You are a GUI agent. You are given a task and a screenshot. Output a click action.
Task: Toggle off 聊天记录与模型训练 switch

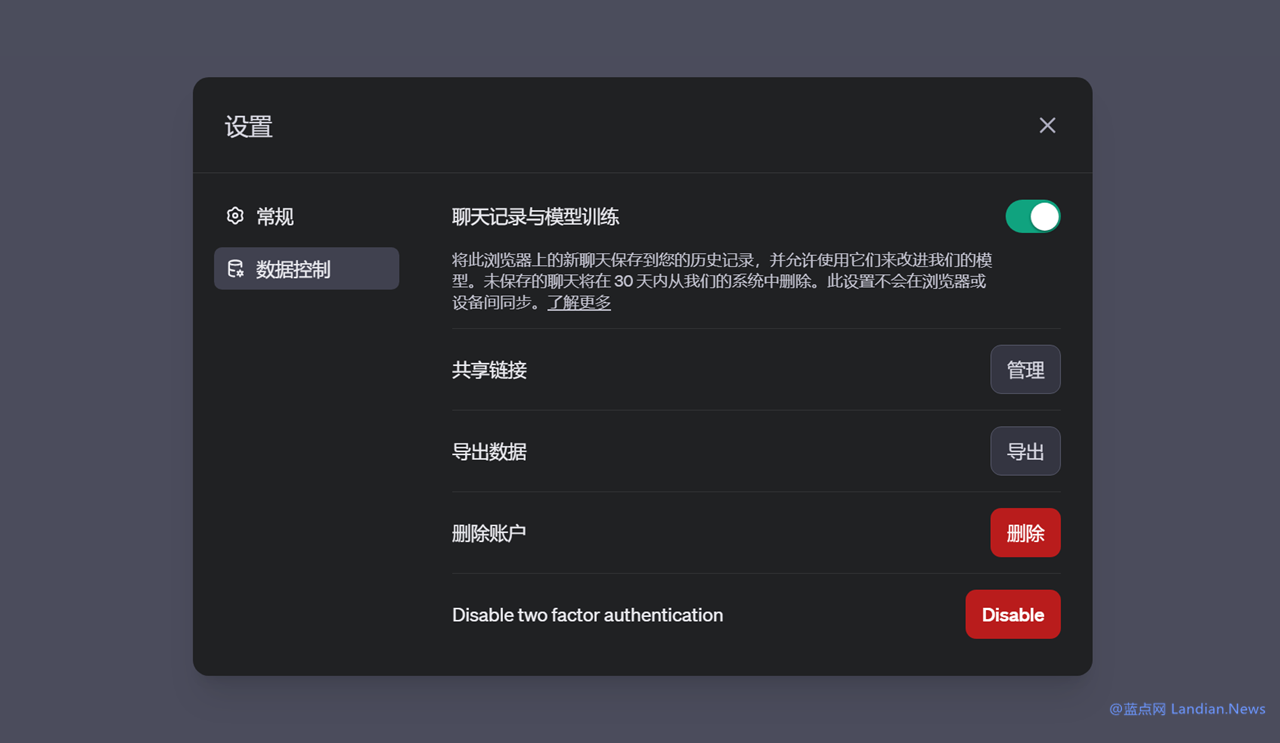(1032, 216)
